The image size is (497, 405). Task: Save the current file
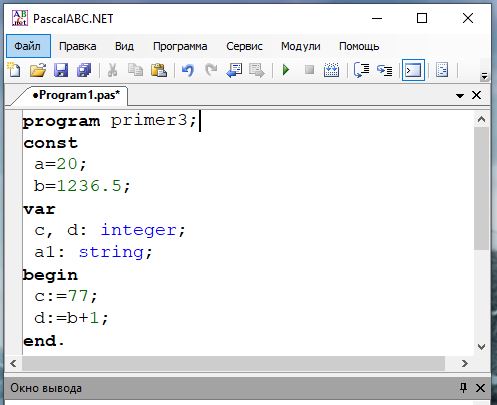pyautogui.click(x=61, y=70)
